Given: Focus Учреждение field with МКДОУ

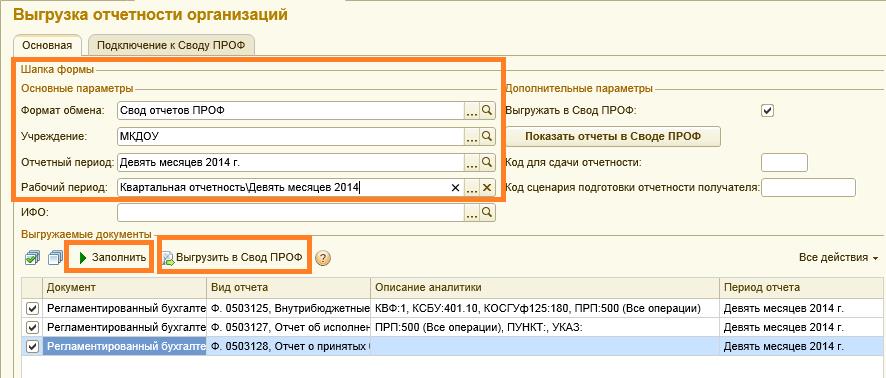Looking at the screenshot, I should pyautogui.click(x=291, y=136).
